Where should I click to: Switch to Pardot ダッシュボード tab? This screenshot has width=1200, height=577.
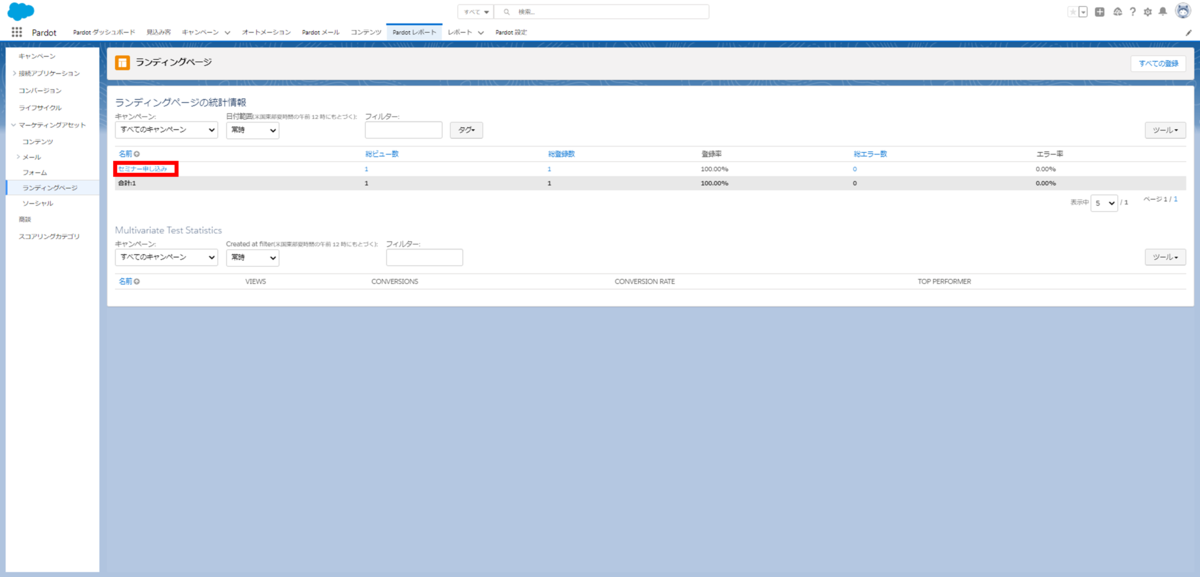(105, 32)
